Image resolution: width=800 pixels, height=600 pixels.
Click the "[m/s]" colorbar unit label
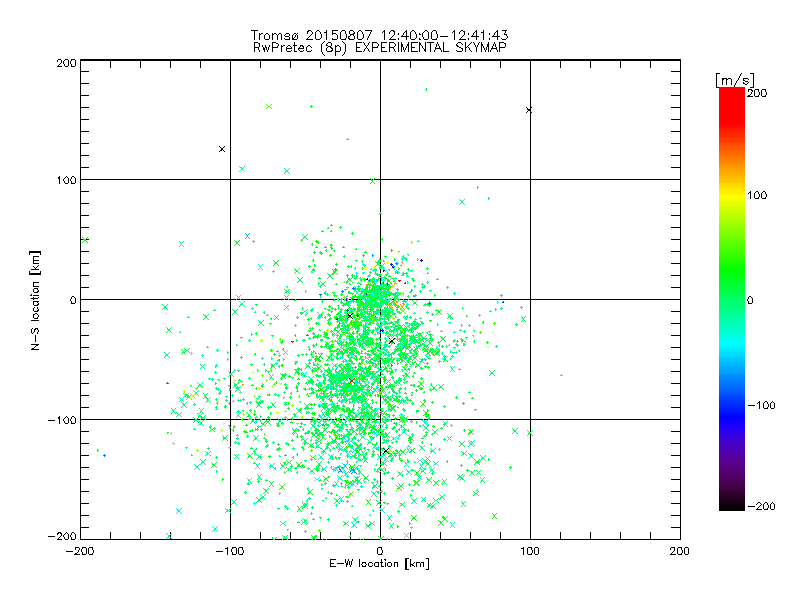(734, 80)
